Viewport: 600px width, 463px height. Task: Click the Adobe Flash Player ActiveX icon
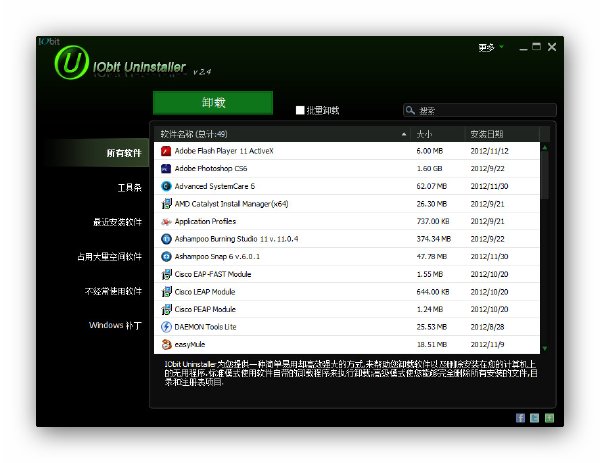(x=166, y=151)
